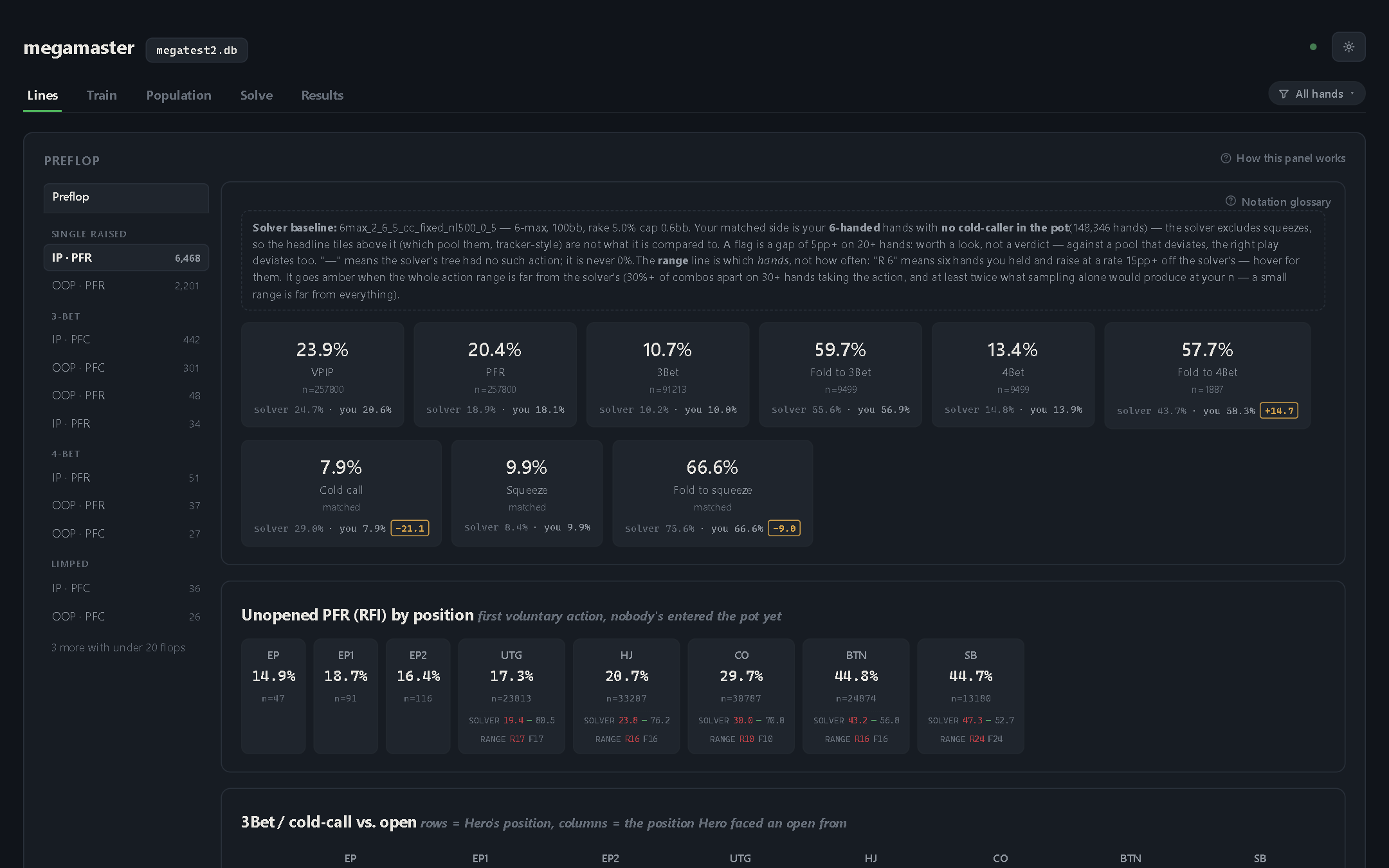Click the question-mark icon before How this panel works

click(1226, 158)
